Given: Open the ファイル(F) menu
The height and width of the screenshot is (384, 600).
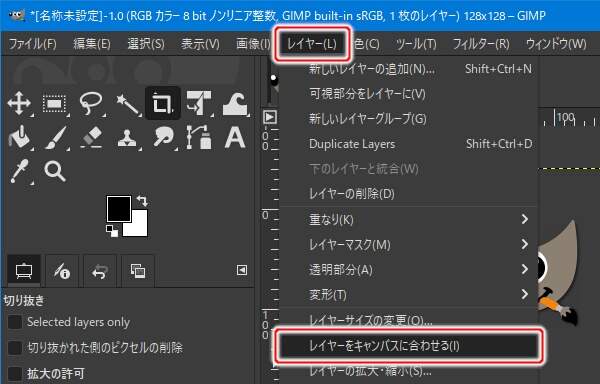Looking at the screenshot, I should point(32,44).
